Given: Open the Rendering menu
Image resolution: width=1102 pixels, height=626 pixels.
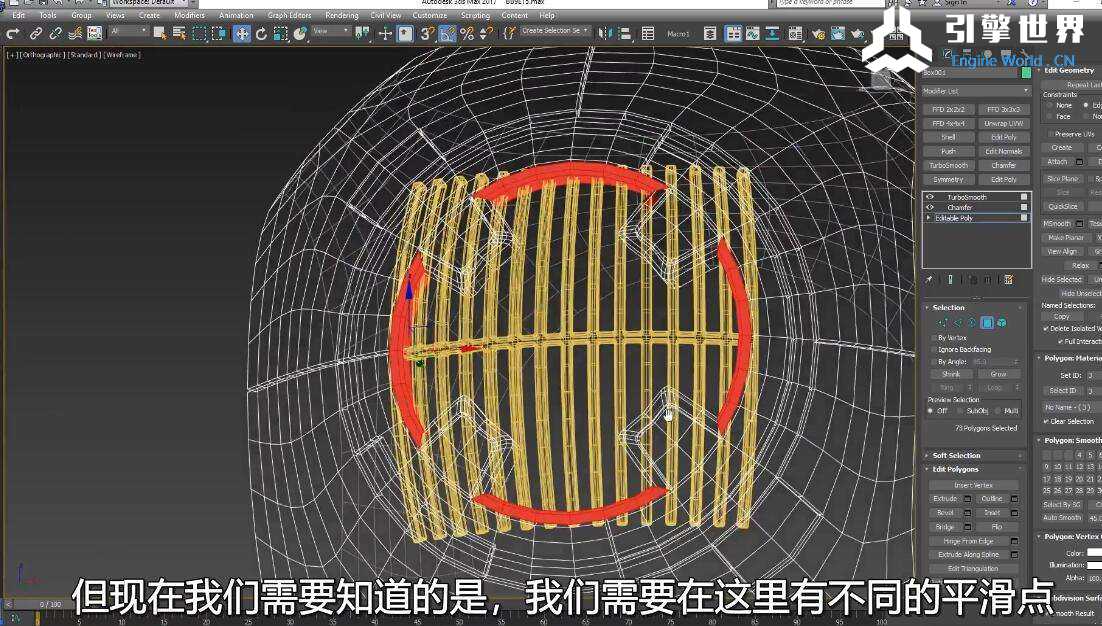Looking at the screenshot, I should click(342, 15).
